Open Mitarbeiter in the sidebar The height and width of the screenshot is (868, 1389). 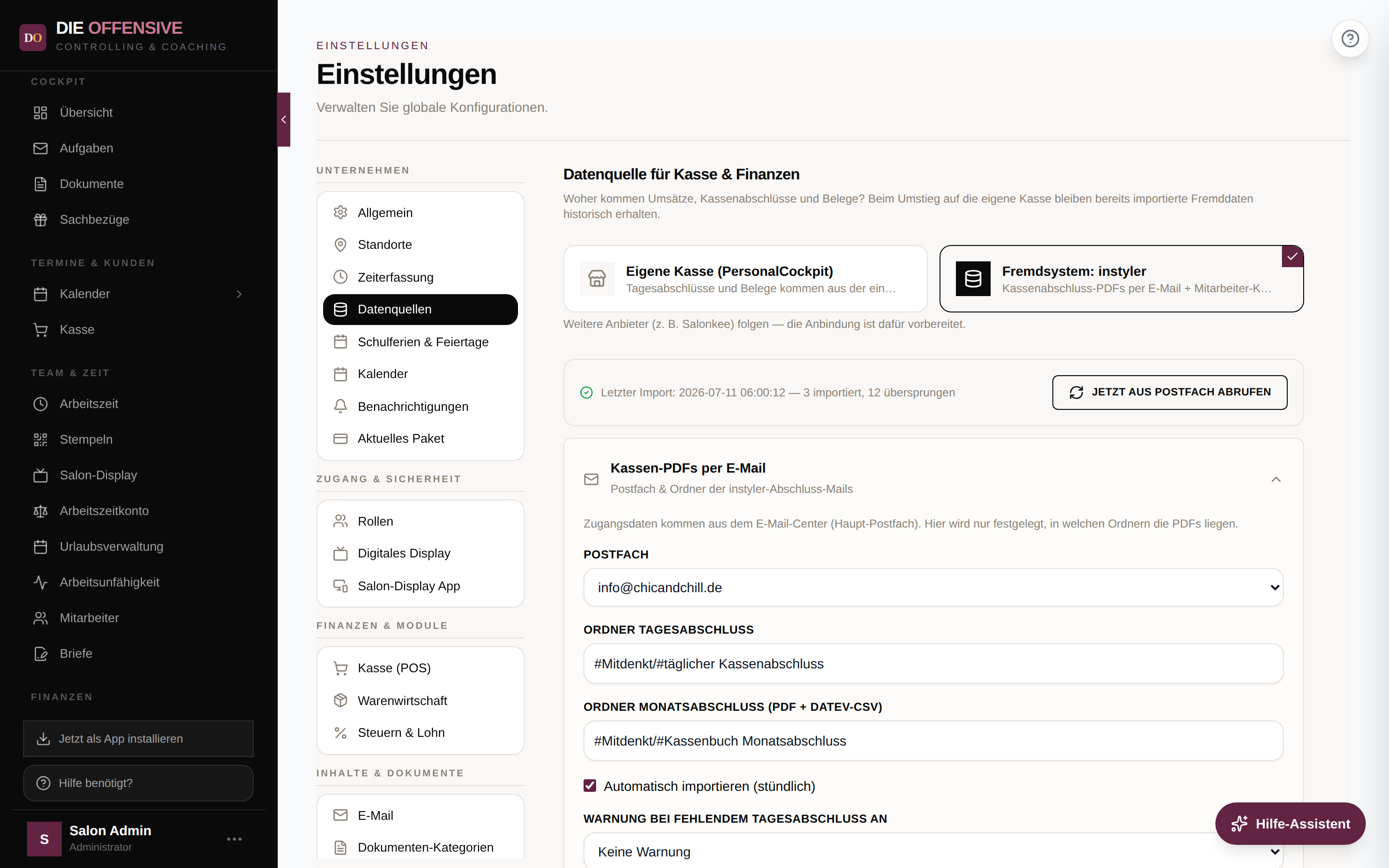click(x=138, y=618)
